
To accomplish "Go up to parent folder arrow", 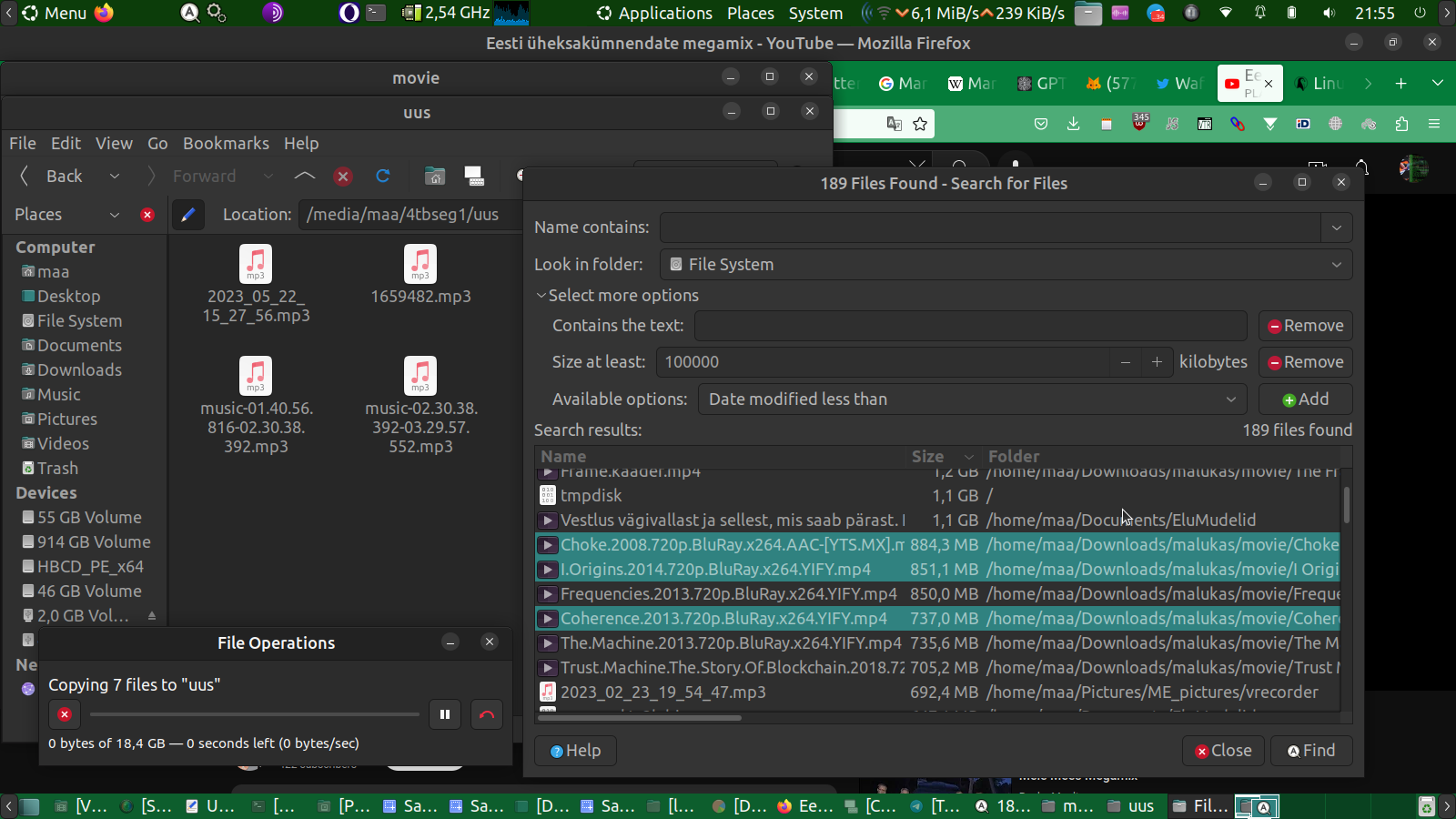I will pos(305,177).
